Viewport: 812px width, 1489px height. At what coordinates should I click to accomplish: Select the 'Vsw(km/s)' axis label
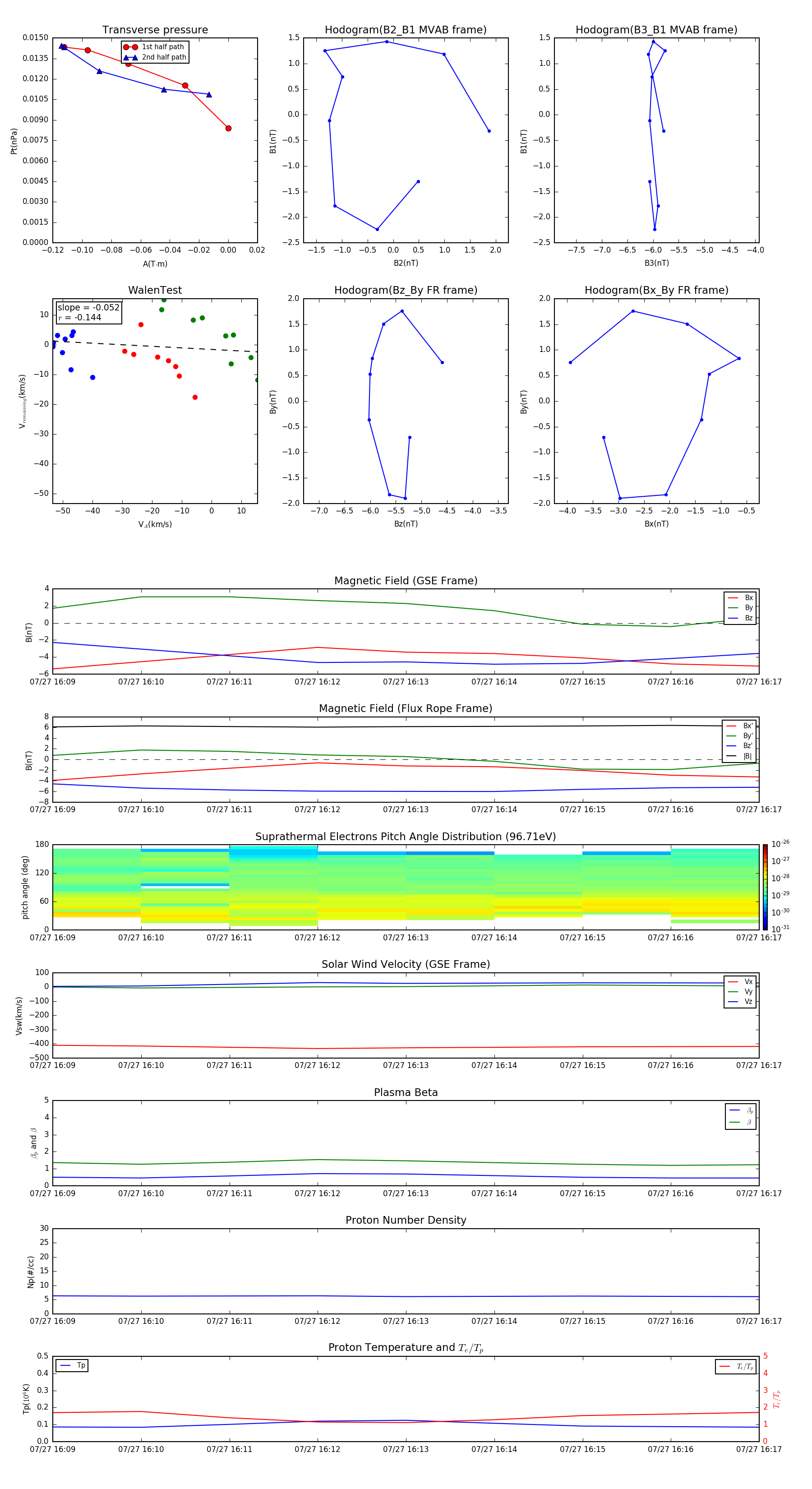pyautogui.click(x=18, y=1016)
